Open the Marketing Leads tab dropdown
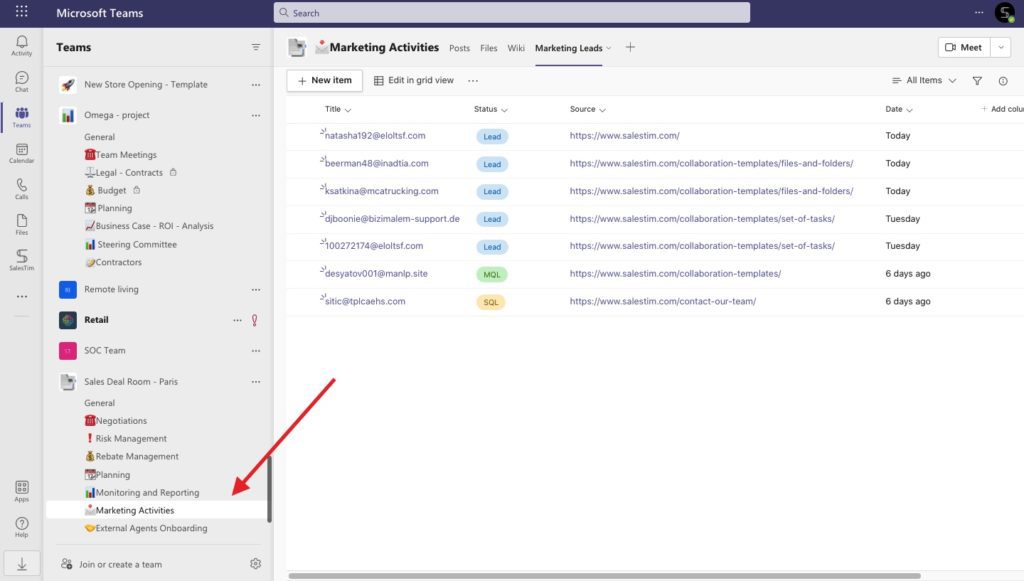The image size is (1024, 581). 609,48
